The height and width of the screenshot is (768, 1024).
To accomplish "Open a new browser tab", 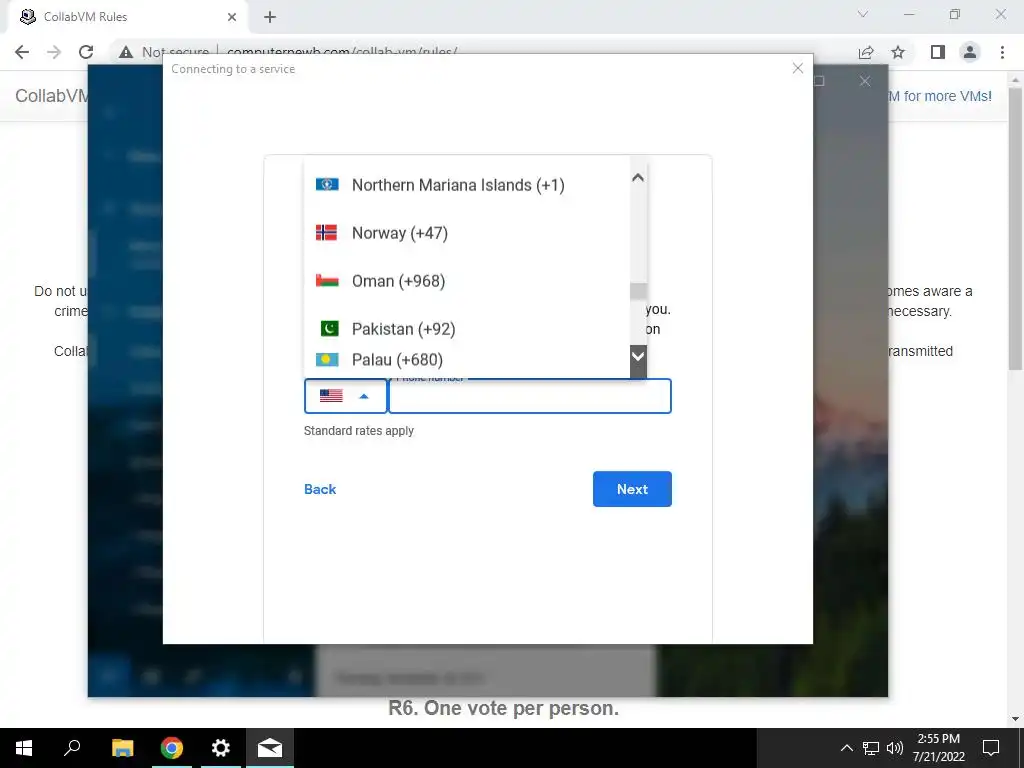I will (x=270, y=17).
